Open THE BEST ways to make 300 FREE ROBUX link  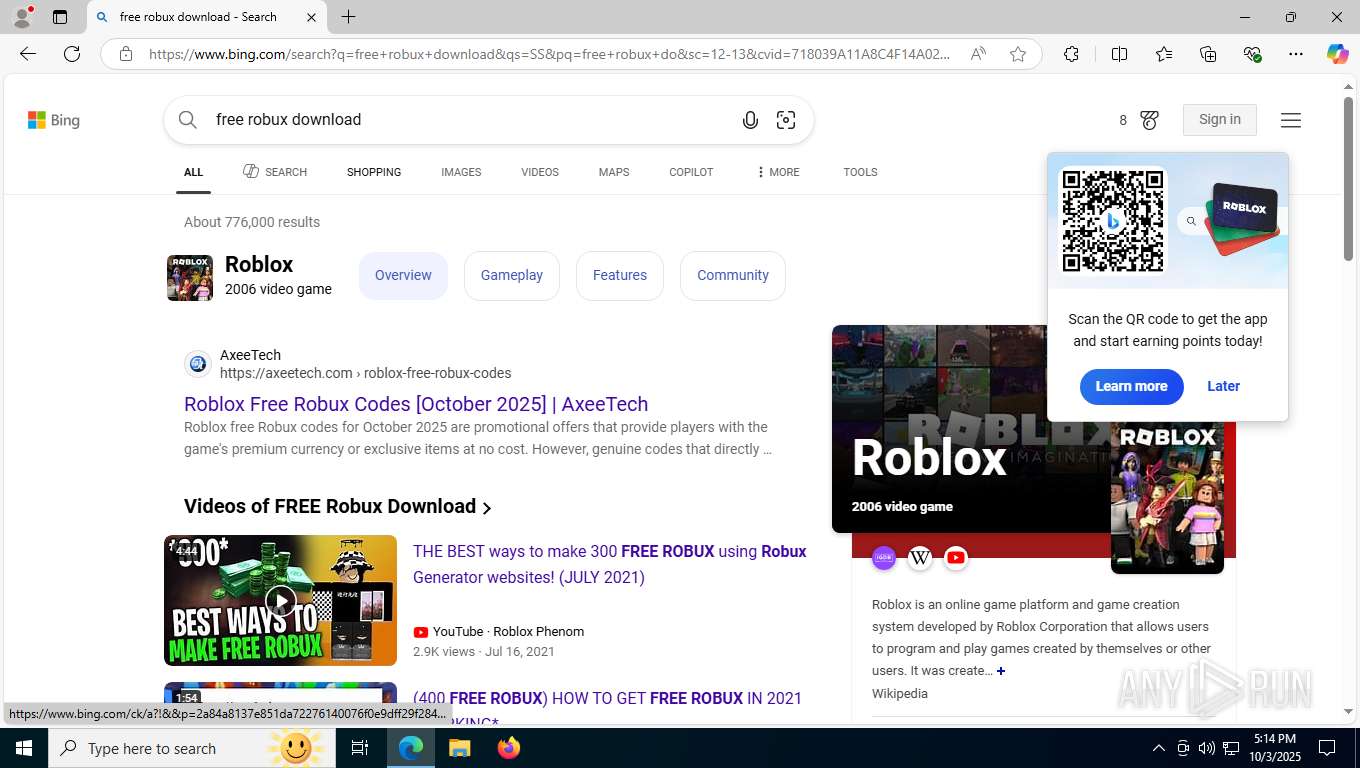610,564
